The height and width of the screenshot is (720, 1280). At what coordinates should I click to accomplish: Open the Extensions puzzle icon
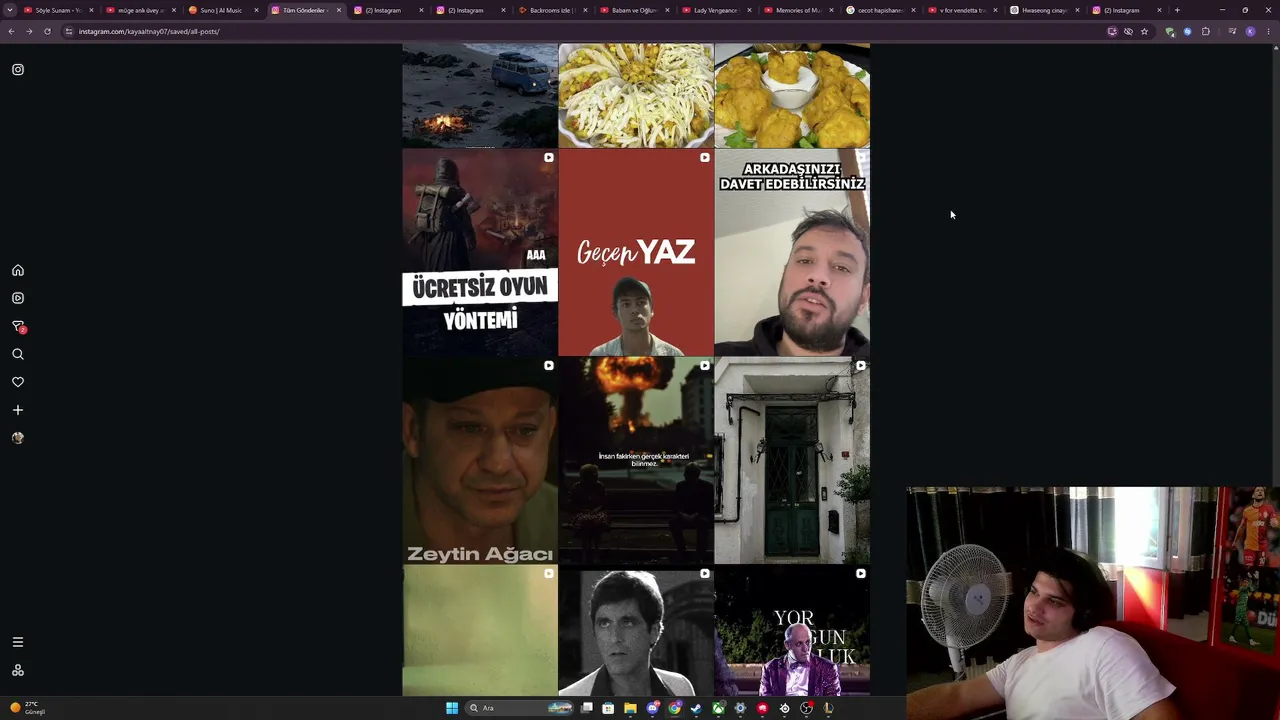point(1206,31)
